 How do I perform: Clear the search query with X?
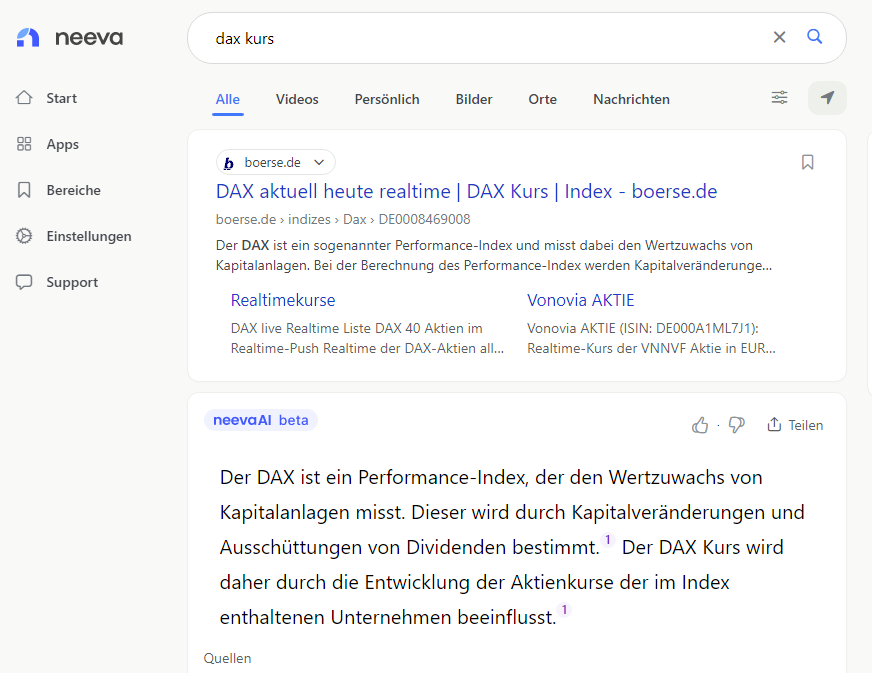(779, 37)
